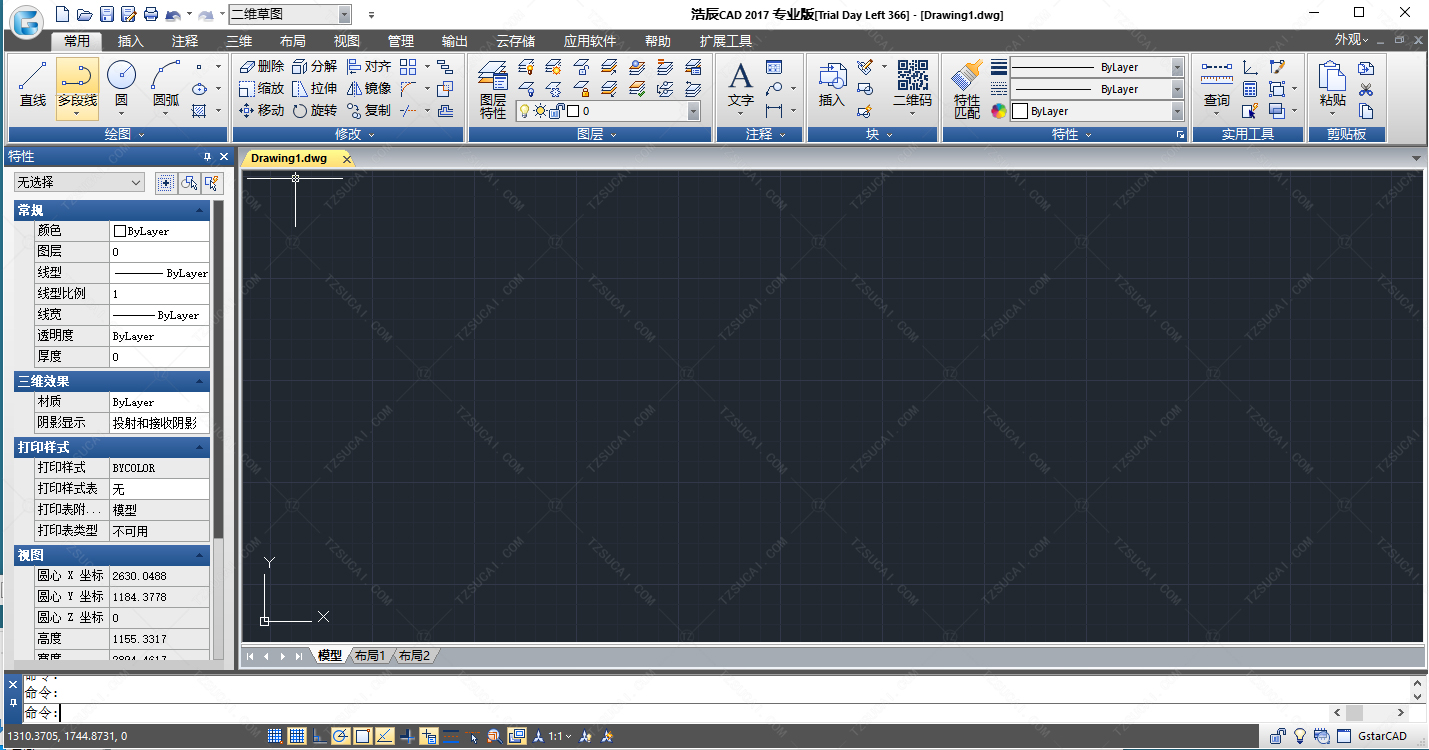Toggle object snap in status bar
This screenshot has height=750, width=1429.
tap(363, 737)
